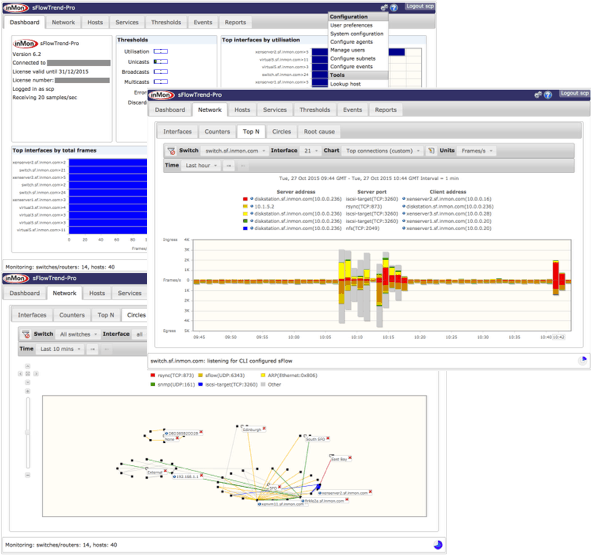Click Configure events in Configuration menu

point(351,67)
